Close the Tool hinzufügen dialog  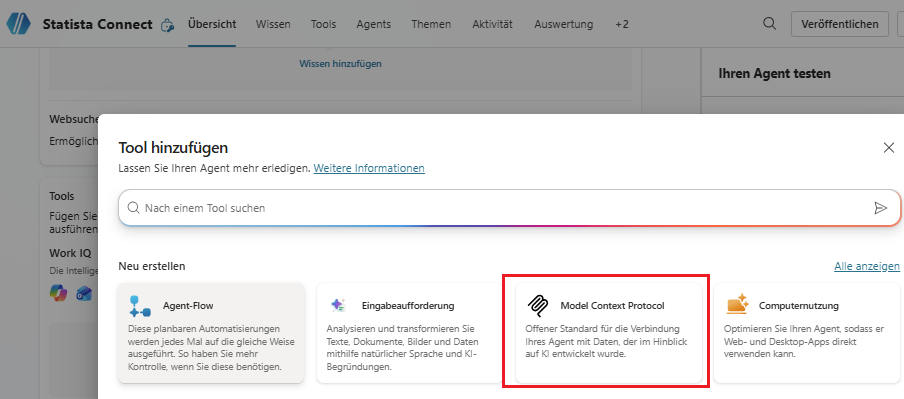pyautogui.click(x=888, y=148)
